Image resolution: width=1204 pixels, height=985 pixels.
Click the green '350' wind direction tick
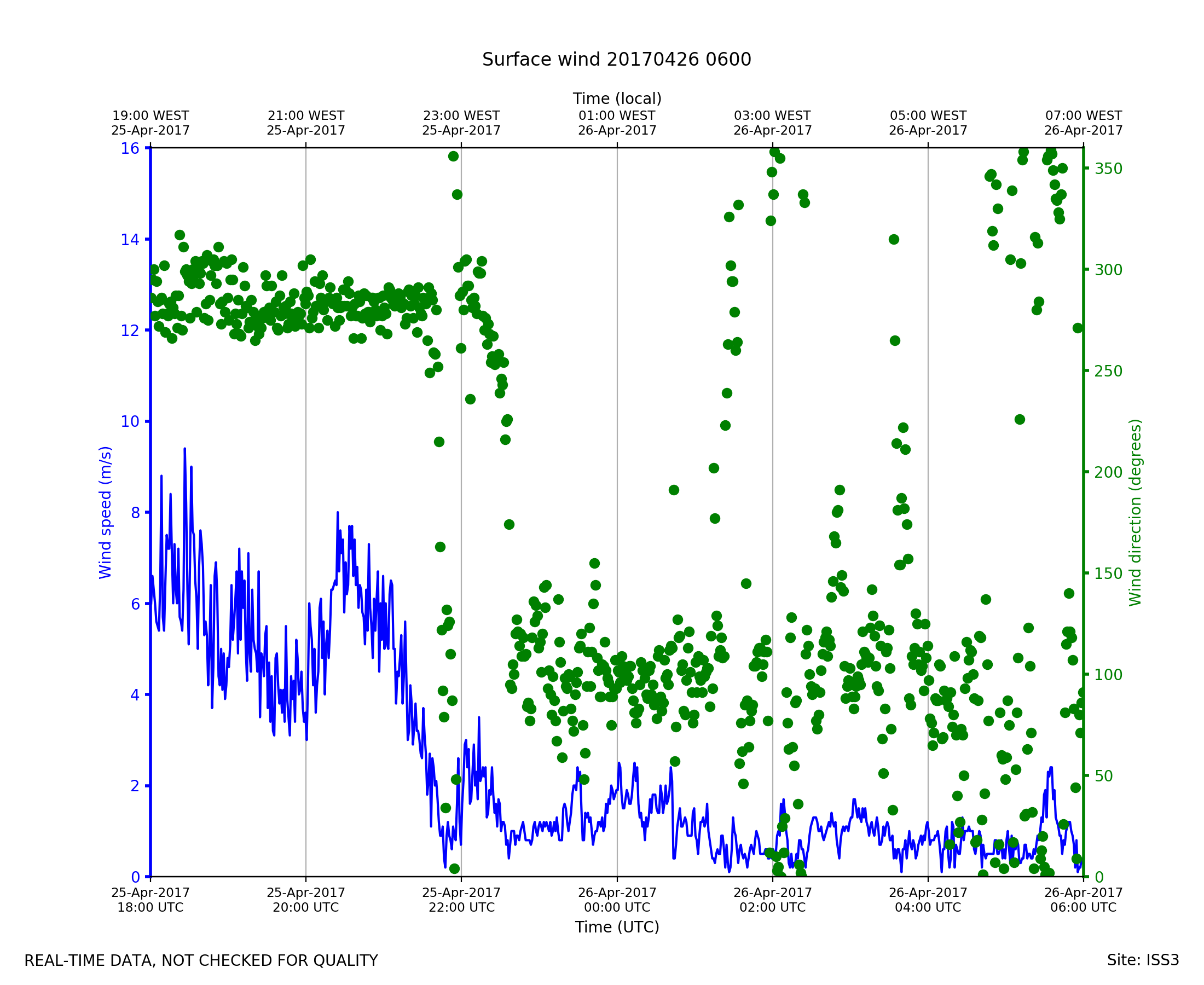click(1109, 169)
